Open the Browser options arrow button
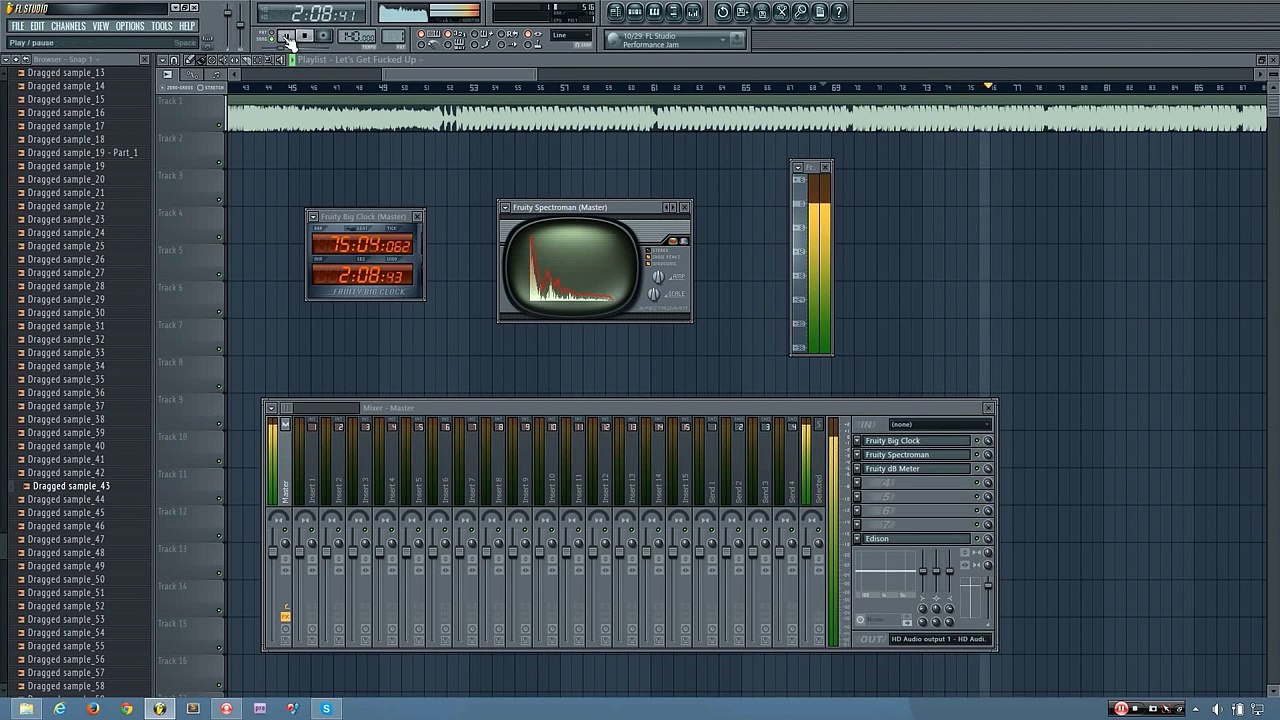 pos(6,59)
